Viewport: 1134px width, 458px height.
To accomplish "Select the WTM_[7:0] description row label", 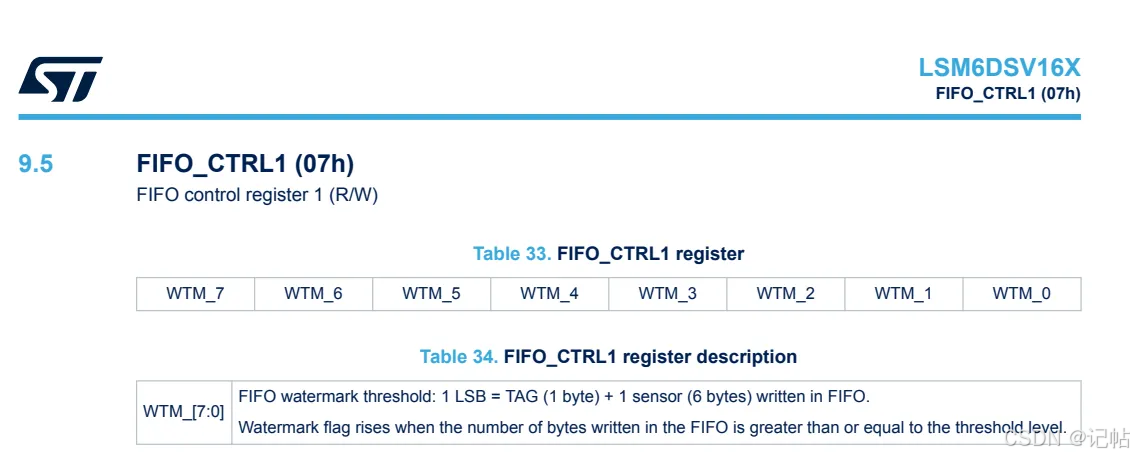I will tap(183, 411).
